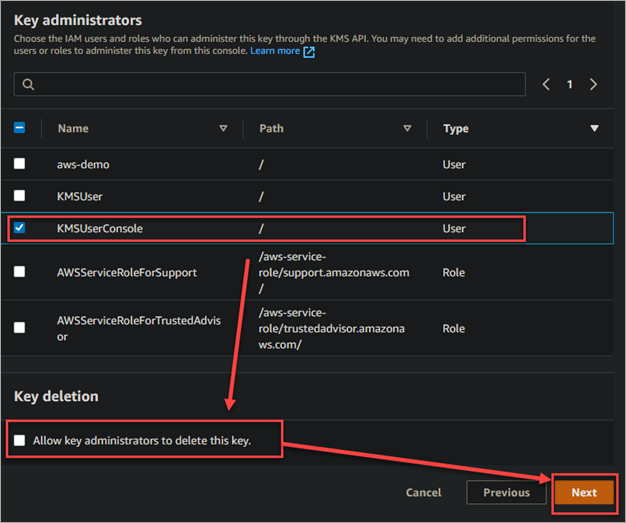Click the Name column header
The height and width of the screenshot is (523, 626).
(x=73, y=129)
